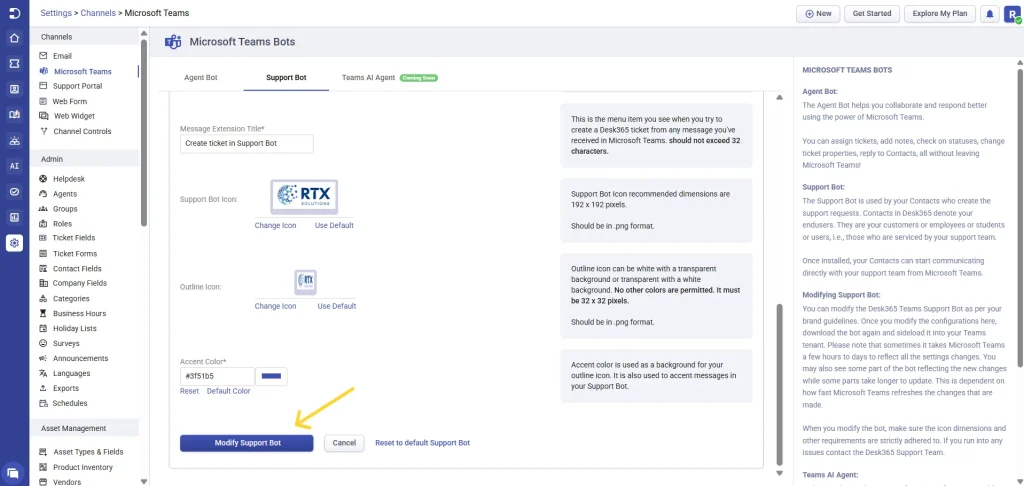Click the Cancel button

(x=344, y=443)
